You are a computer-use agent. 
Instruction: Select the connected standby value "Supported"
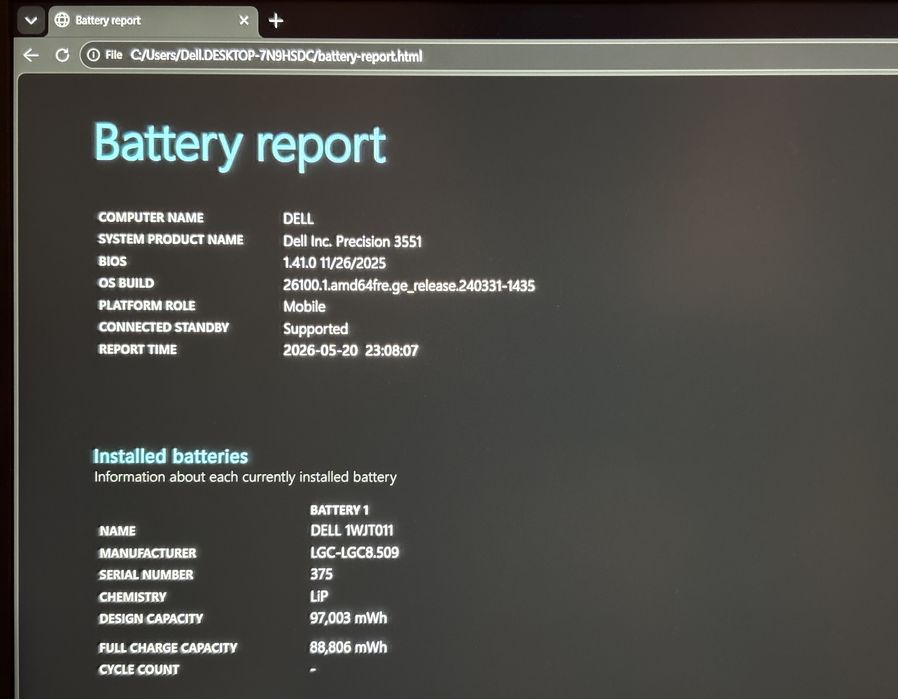[x=316, y=329]
